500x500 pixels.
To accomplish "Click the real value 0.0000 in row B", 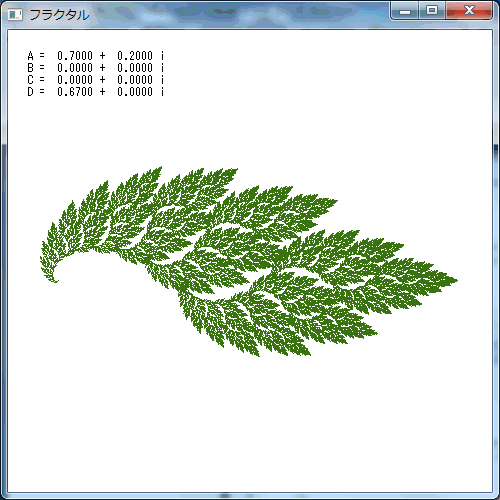I will (75, 68).
